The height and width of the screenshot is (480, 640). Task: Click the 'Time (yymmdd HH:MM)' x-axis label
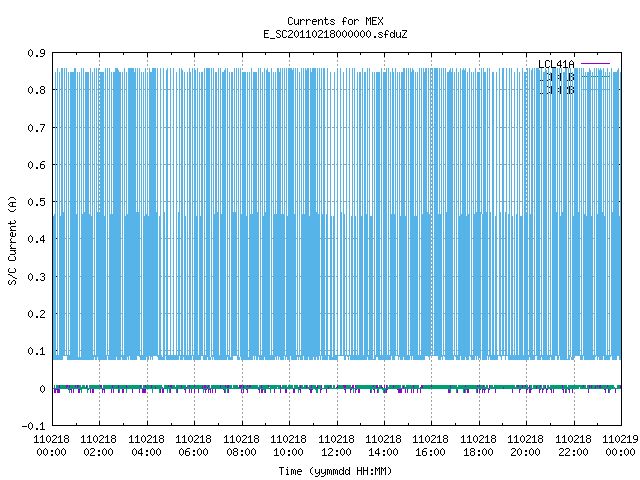pos(335,471)
